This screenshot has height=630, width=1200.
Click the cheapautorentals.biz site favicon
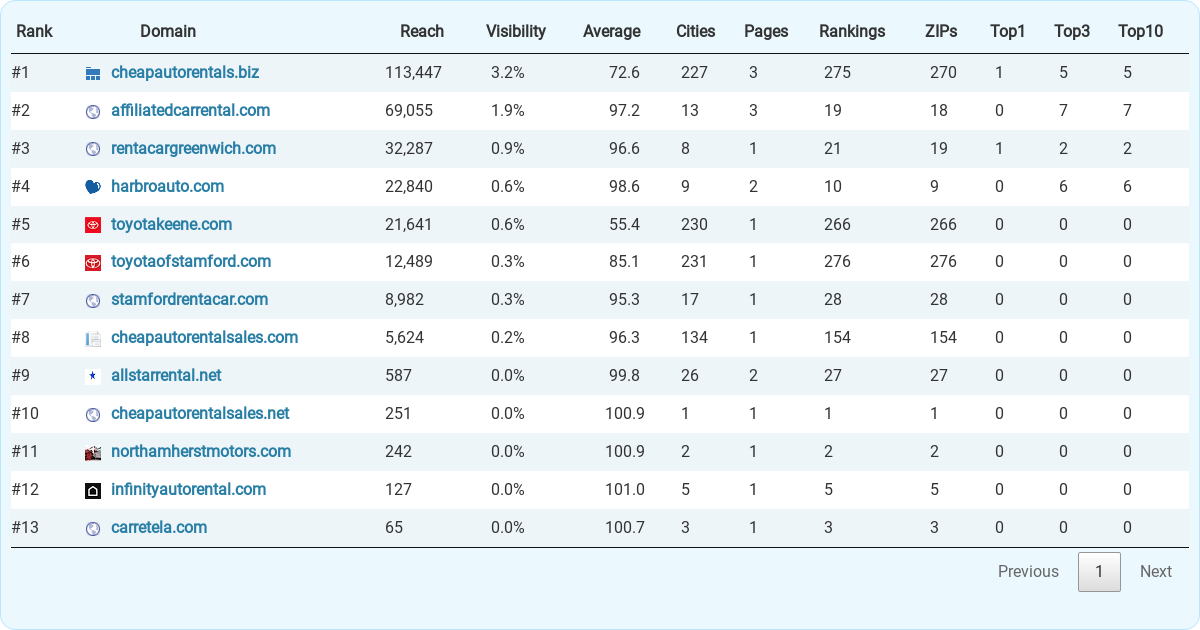(93, 72)
